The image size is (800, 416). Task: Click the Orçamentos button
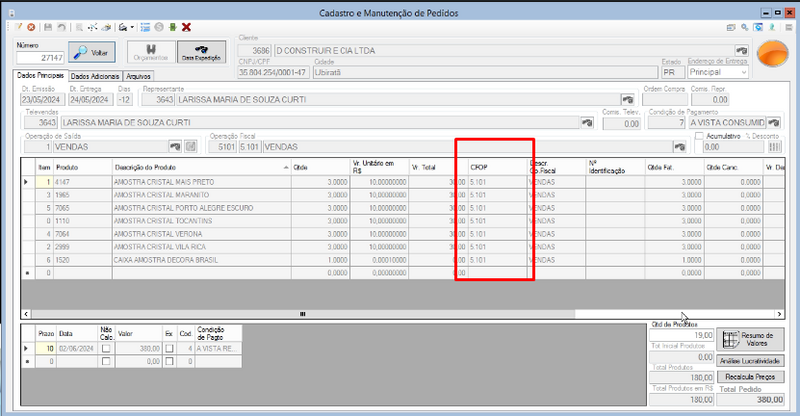click(151, 52)
